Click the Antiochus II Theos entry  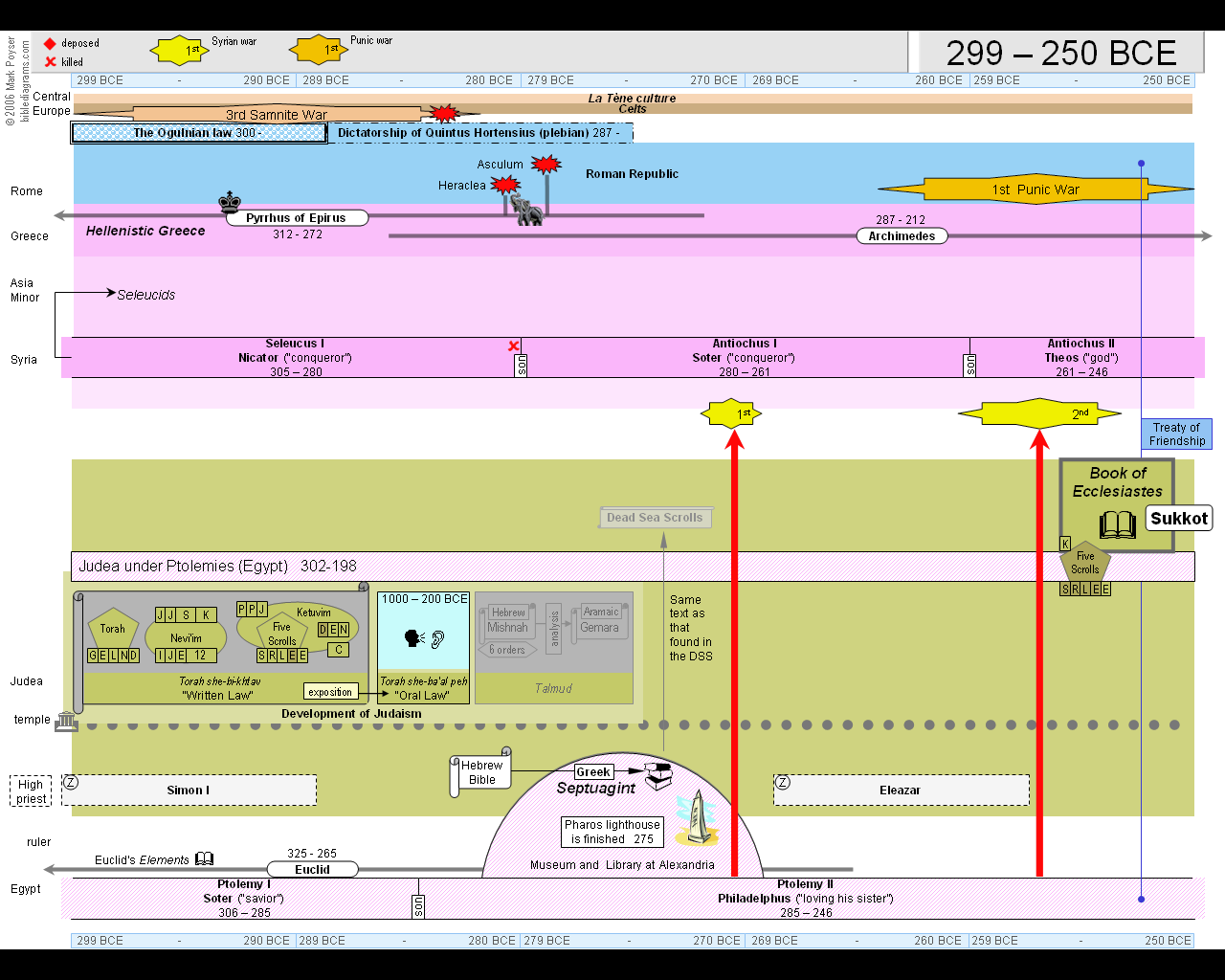tap(1080, 358)
